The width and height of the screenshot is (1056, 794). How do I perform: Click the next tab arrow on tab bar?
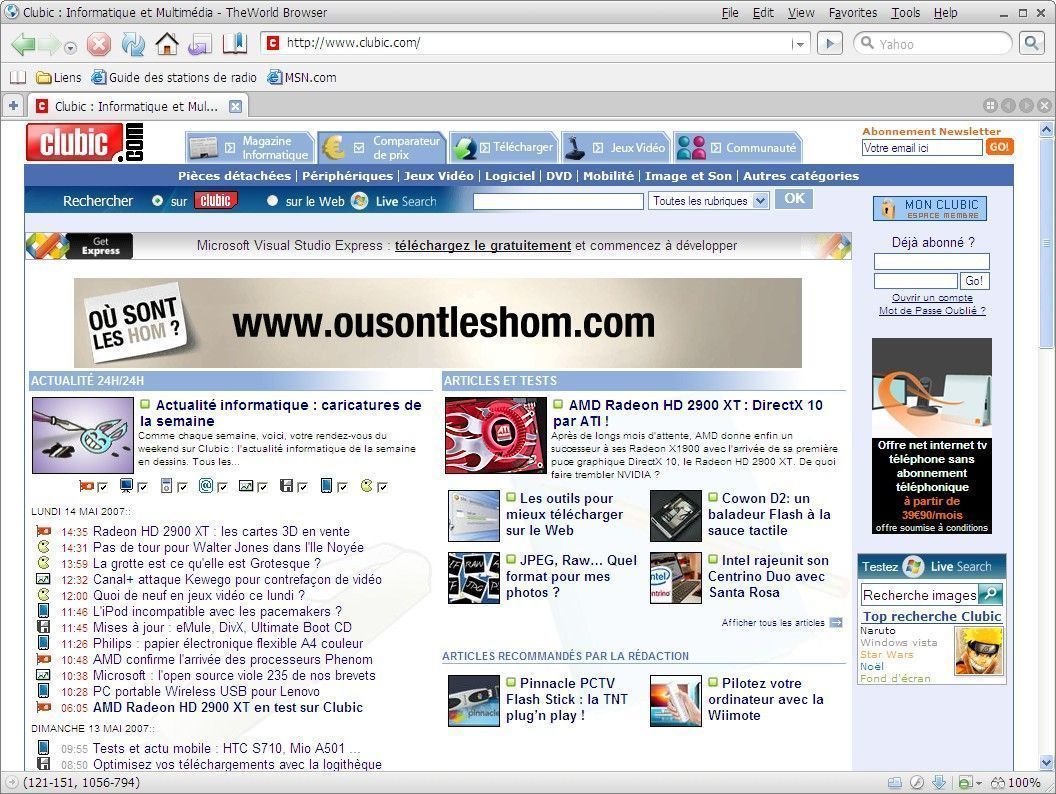(x=1026, y=106)
